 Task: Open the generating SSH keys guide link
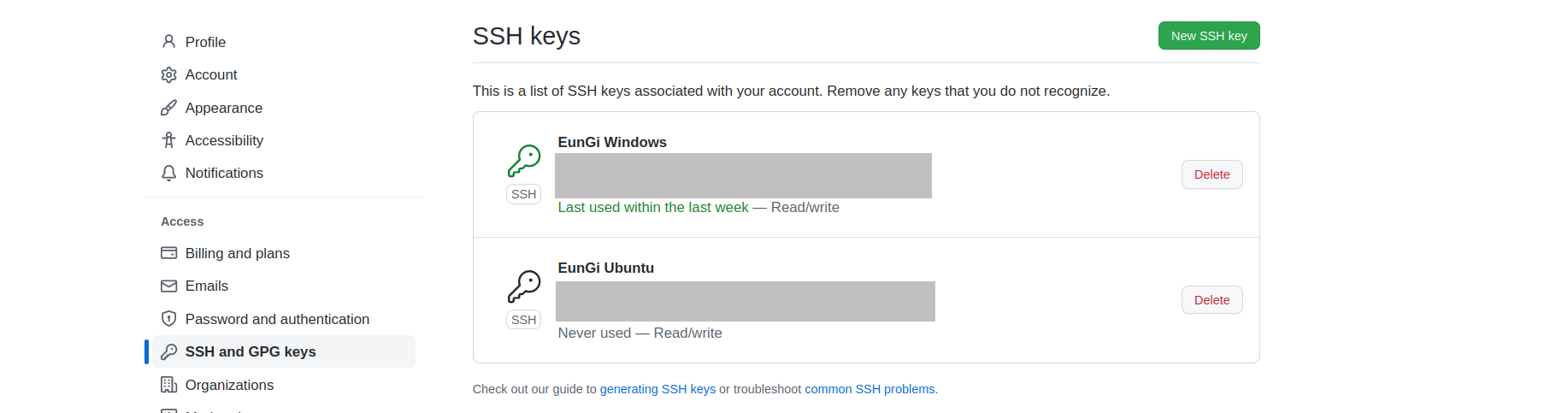tap(657, 389)
